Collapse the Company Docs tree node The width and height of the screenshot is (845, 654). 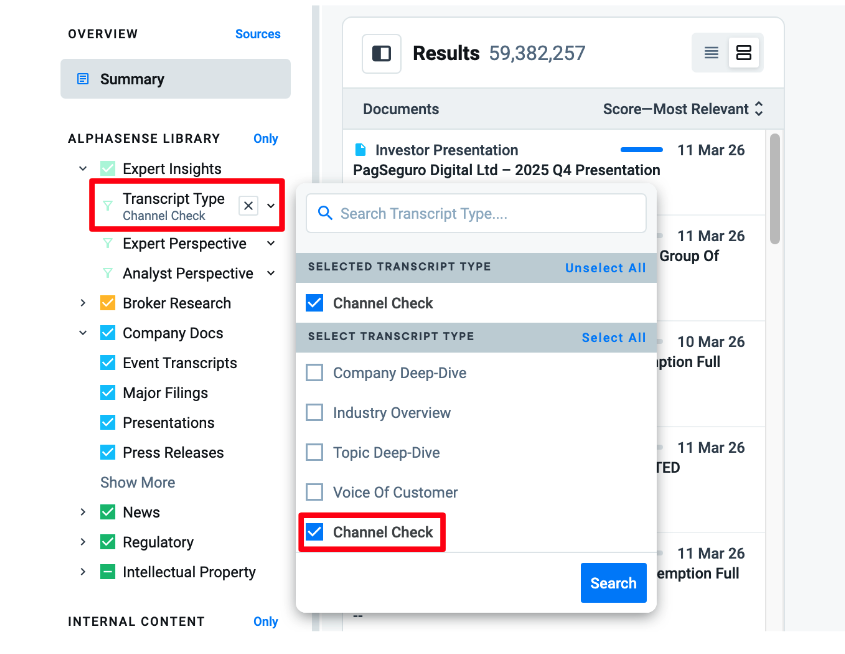pos(83,333)
